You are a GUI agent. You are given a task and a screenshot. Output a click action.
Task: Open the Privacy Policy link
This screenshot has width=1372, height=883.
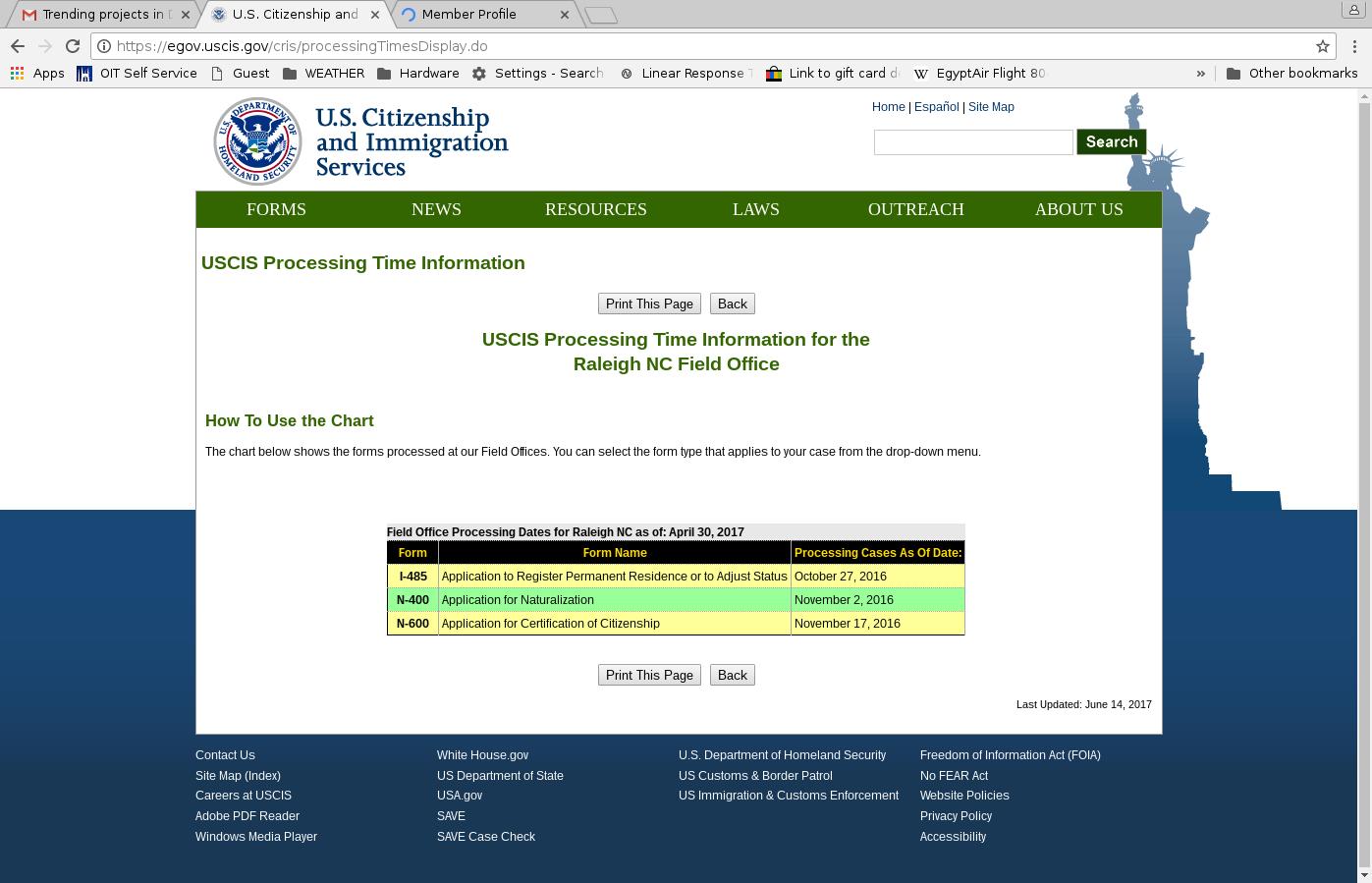click(956, 816)
